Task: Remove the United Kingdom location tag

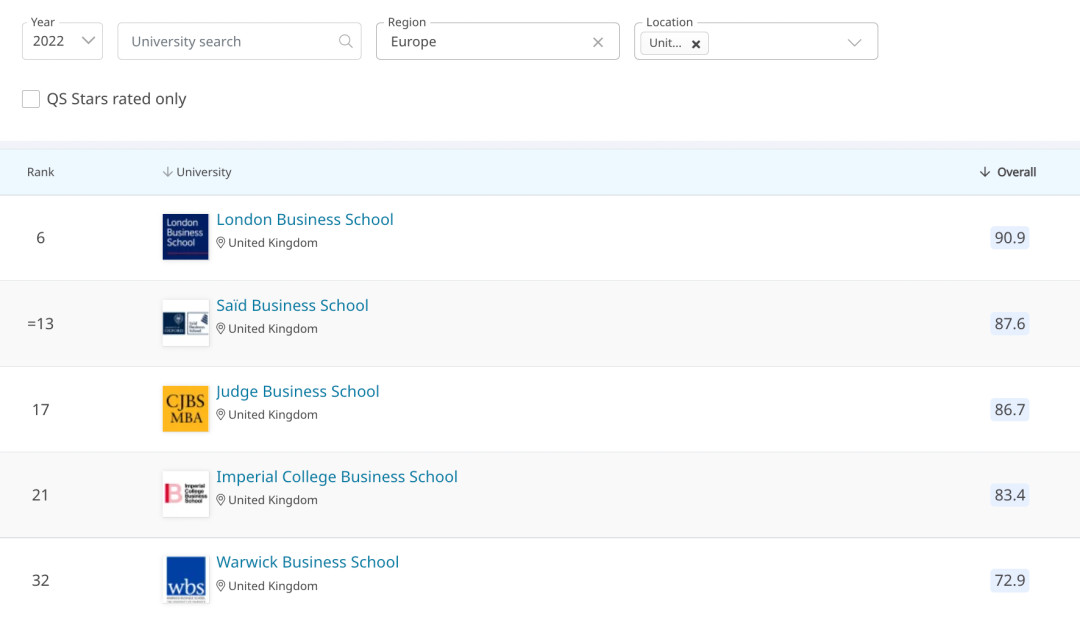Action: 696,44
